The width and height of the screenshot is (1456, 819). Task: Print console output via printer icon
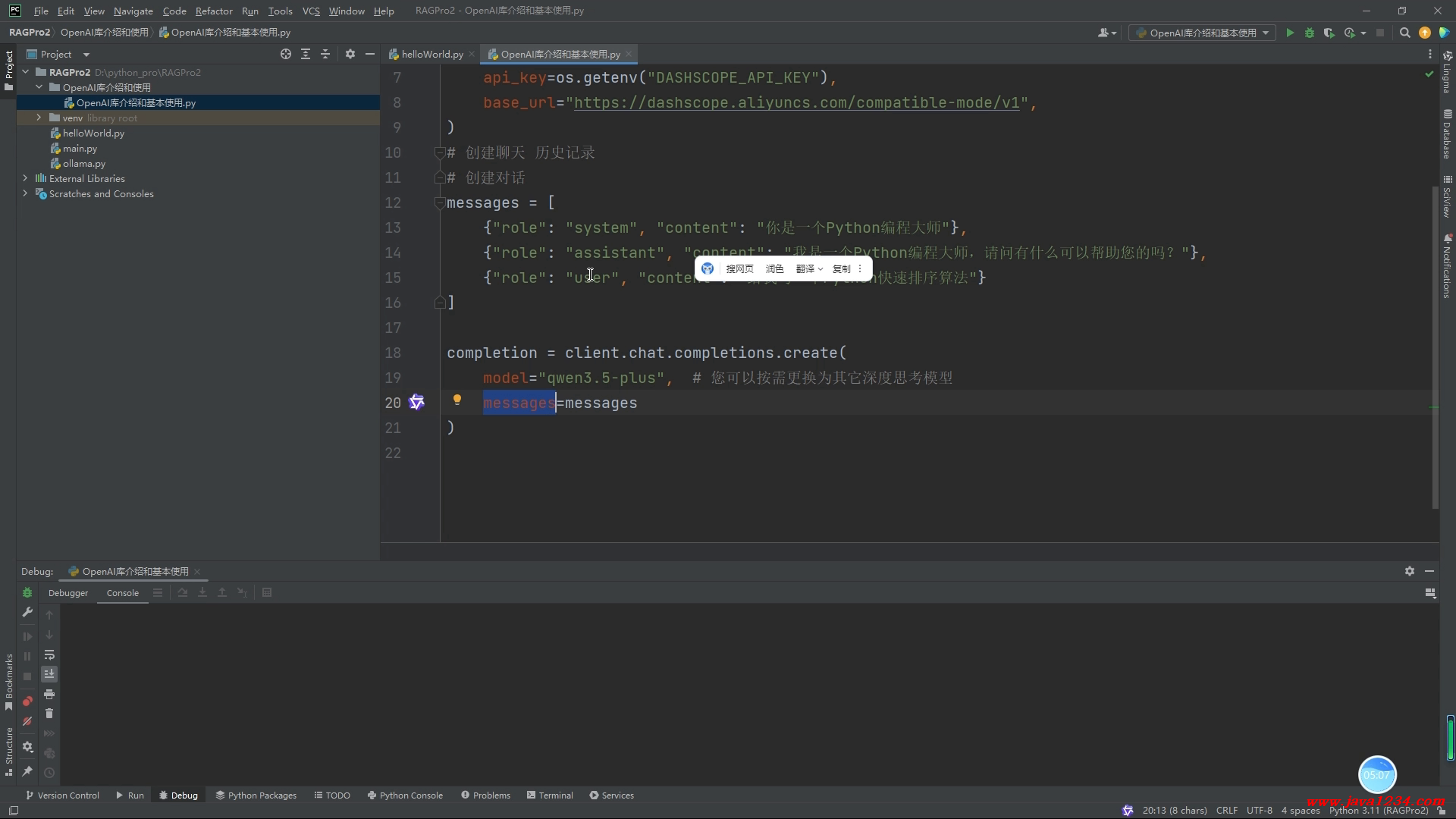tap(49, 694)
